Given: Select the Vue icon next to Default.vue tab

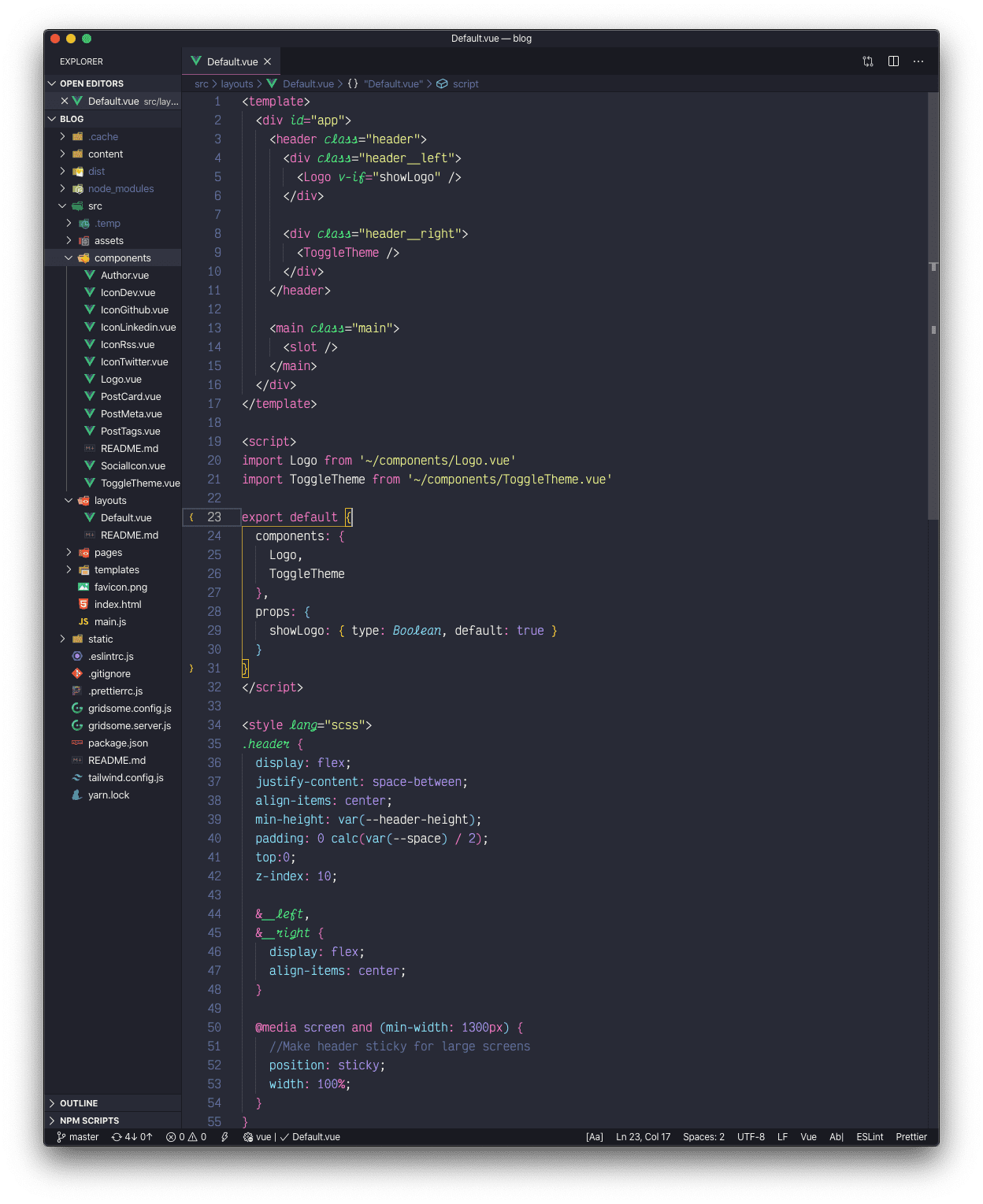Looking at the screenshot, I should click(195, 61).
